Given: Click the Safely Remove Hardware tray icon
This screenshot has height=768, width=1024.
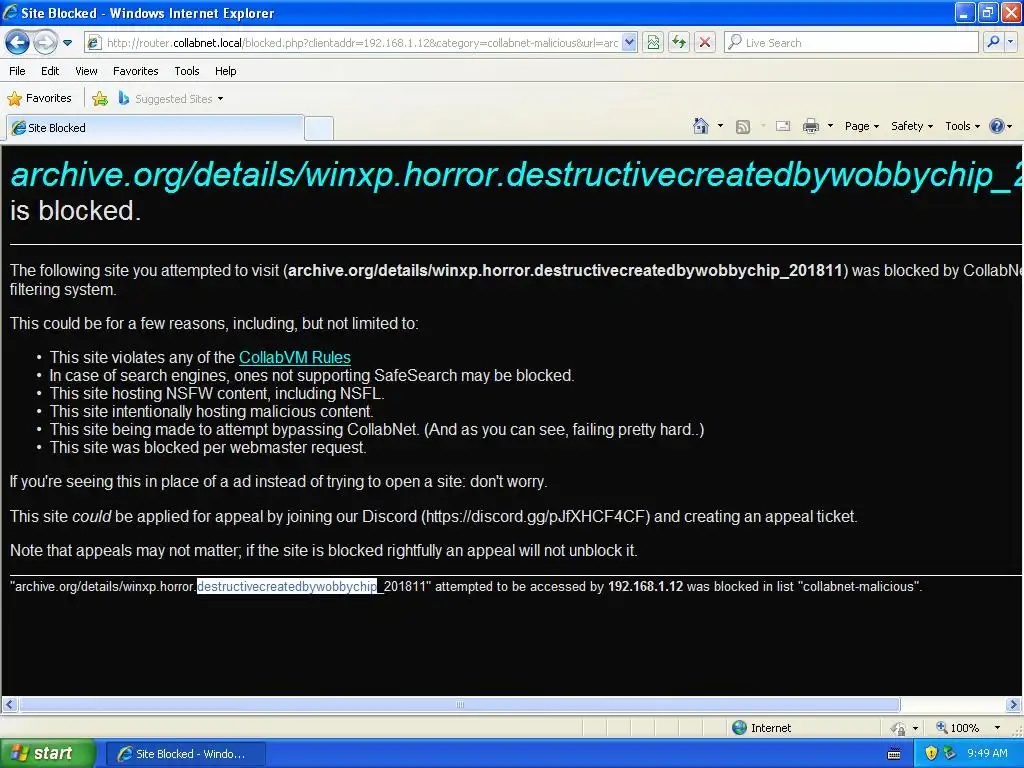Looking at the screenshot, I should pyautogui.click(x=949, y=754).
